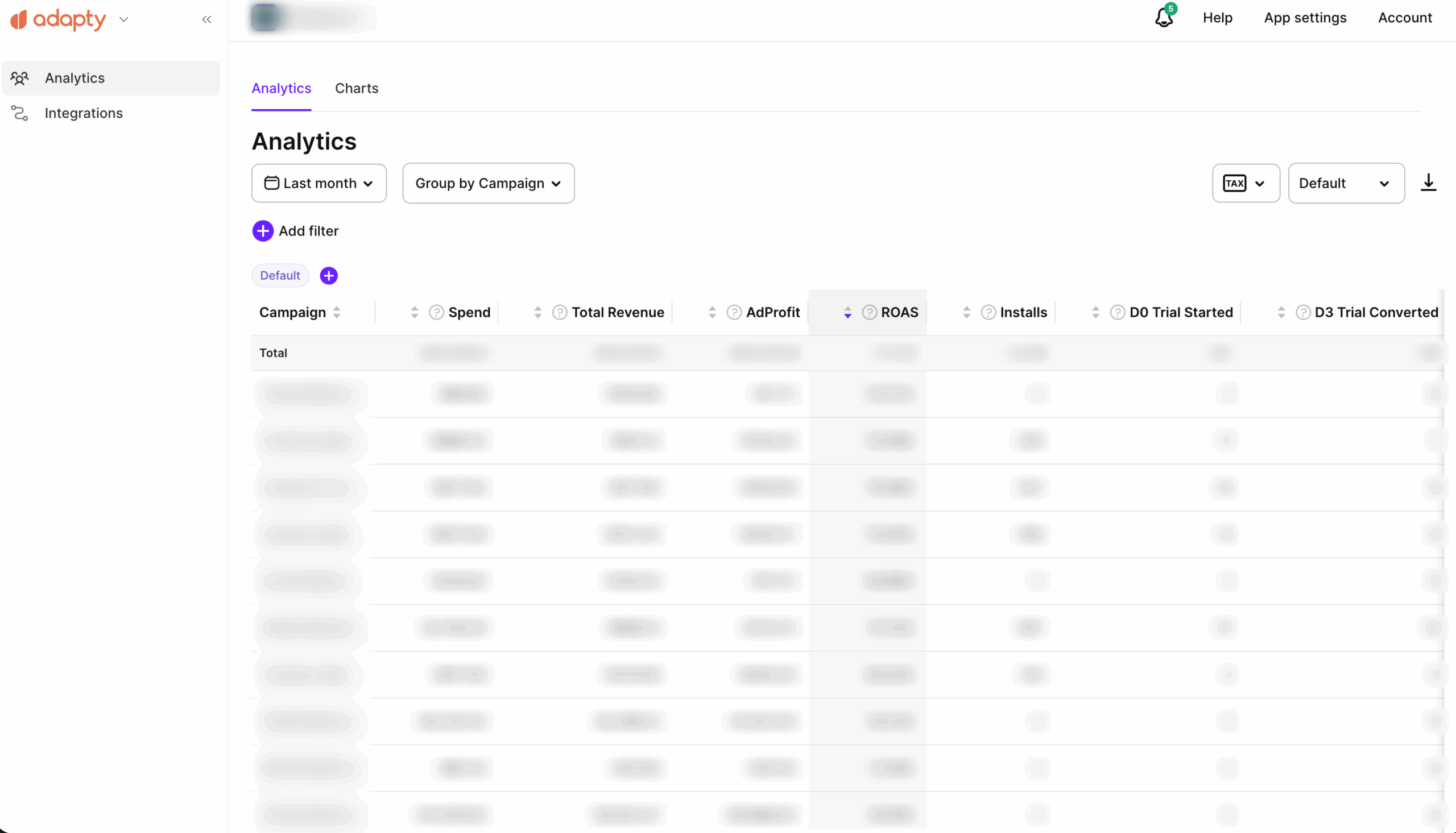Click the ROAS header text

click(x=899, y=312)
